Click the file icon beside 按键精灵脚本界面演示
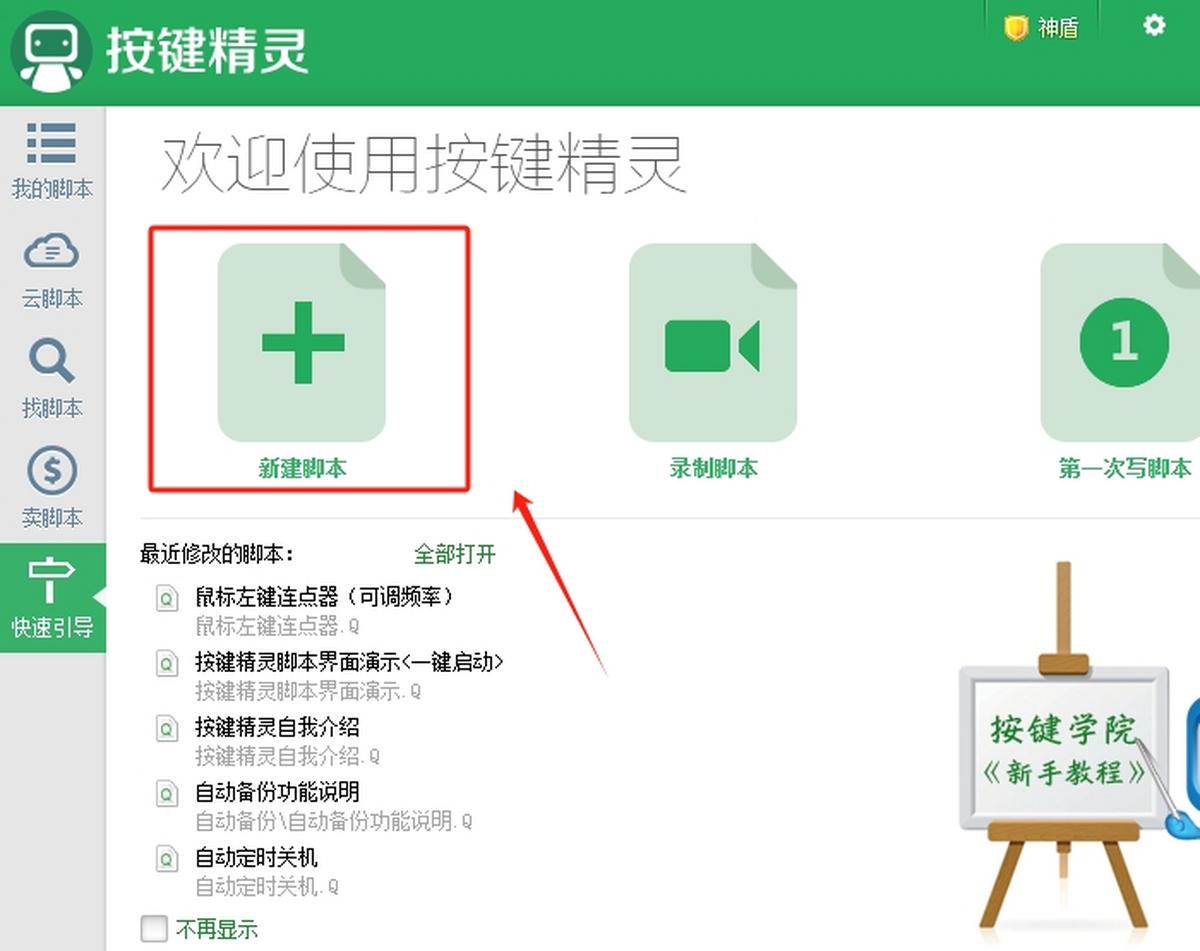 [x=166, y=664]
